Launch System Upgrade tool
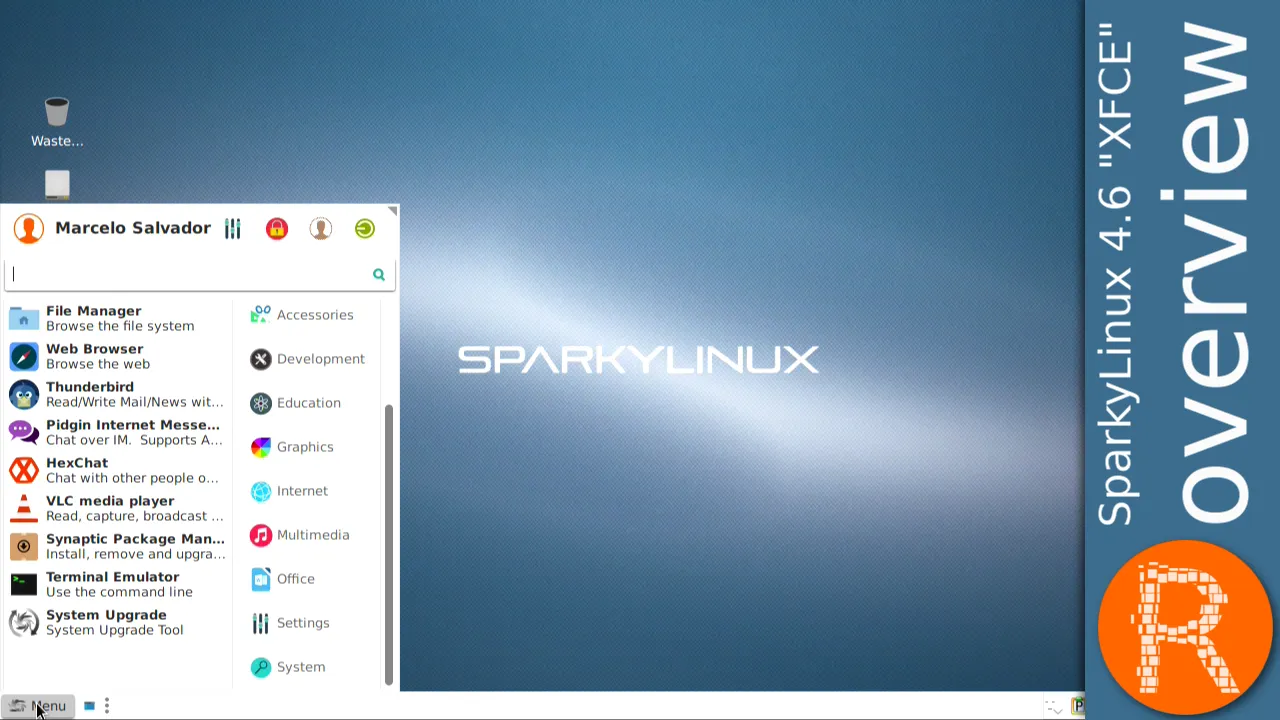 coord(117,622)
